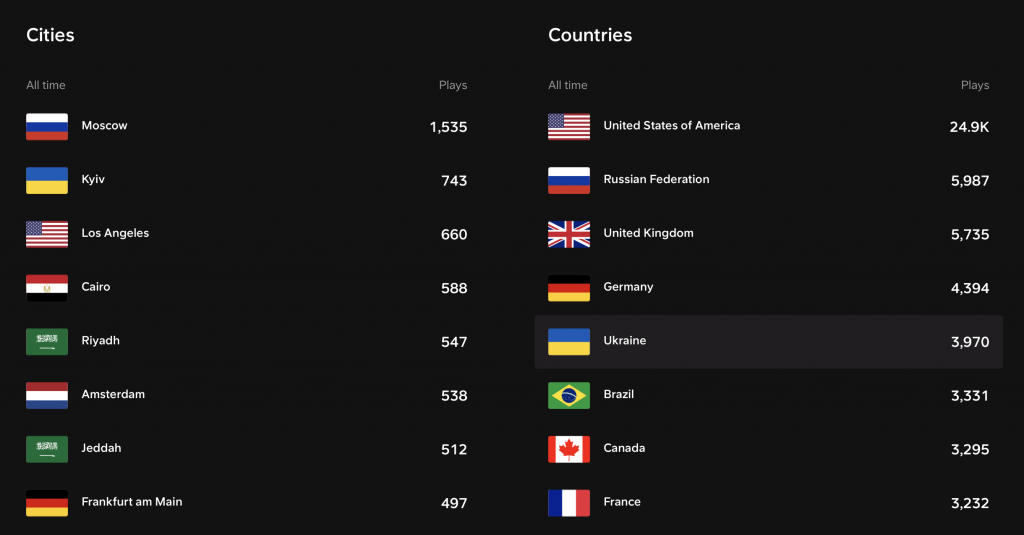The image size is (1024, 535).
Task: Select the Netherlands flag next to Amsterdam
Action: (x=47, y=396)
